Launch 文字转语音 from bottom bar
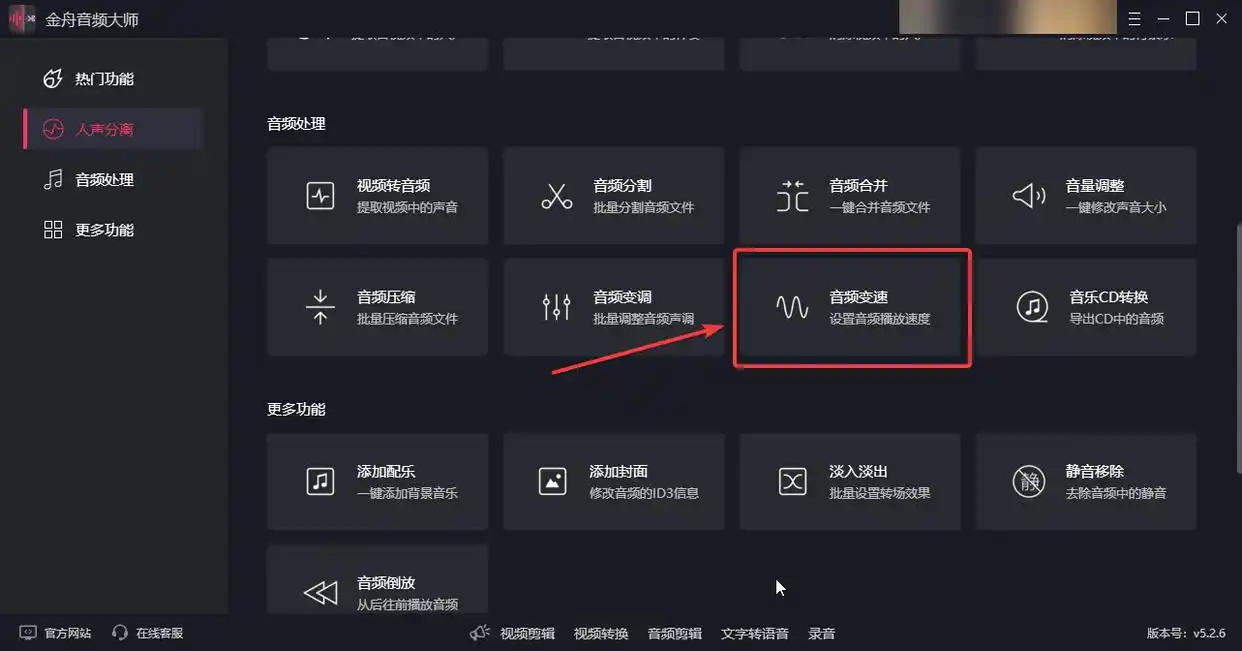This screenshot has width=1242, height=651. click(755, 633)
